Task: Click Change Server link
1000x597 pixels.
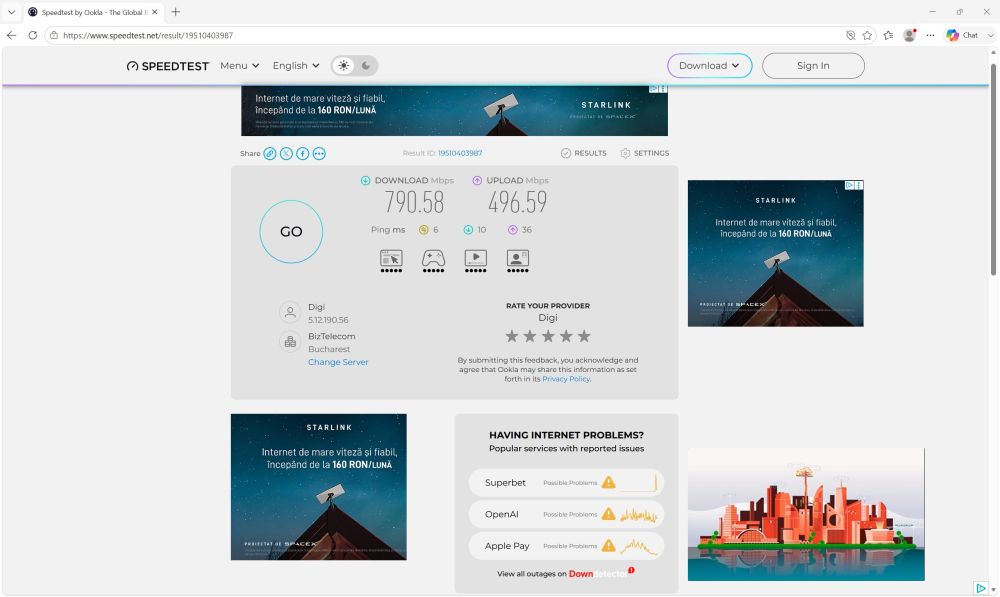Action: point(338,362)
